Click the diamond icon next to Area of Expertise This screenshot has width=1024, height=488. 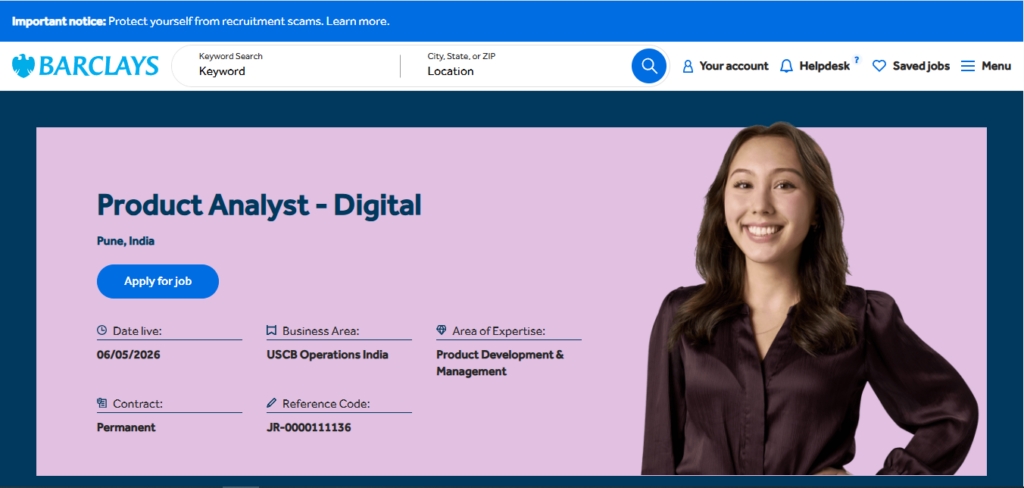441,331
